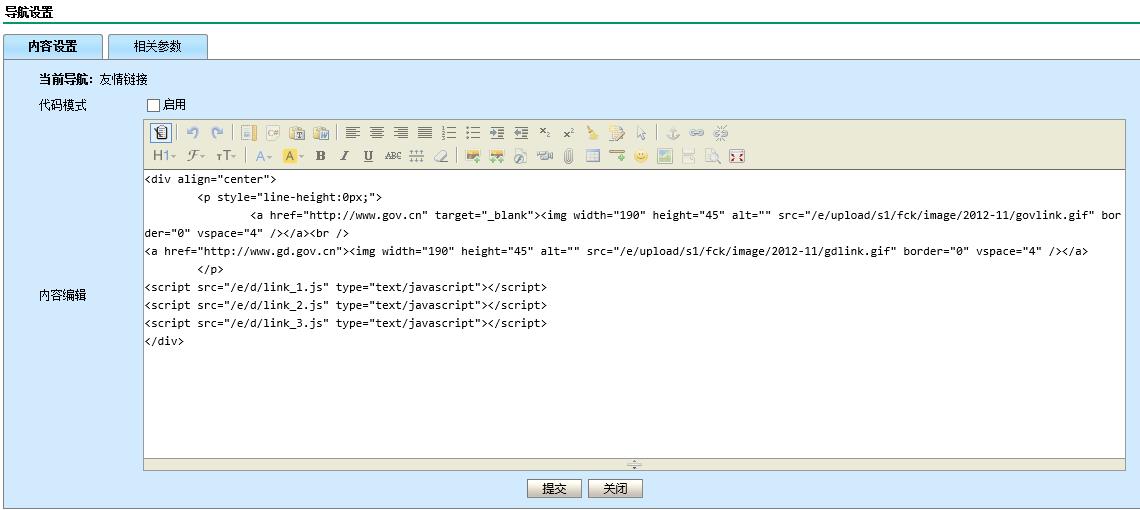
Task: Click on the link_1.js script line
Action: pyautogui.click(x=345, y=287)
